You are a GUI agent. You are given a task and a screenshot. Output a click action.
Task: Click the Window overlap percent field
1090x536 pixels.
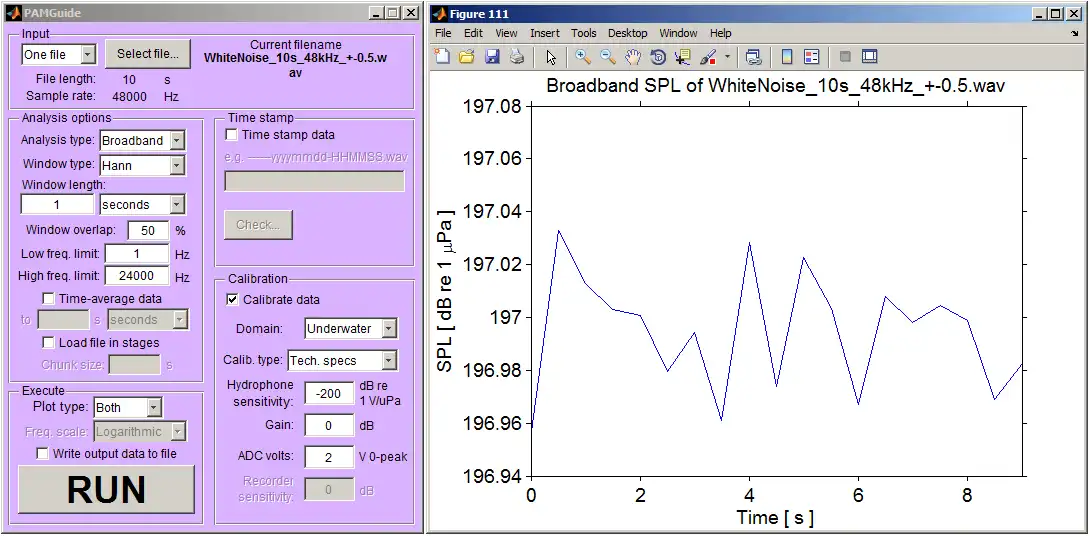[x=148, y=229]
